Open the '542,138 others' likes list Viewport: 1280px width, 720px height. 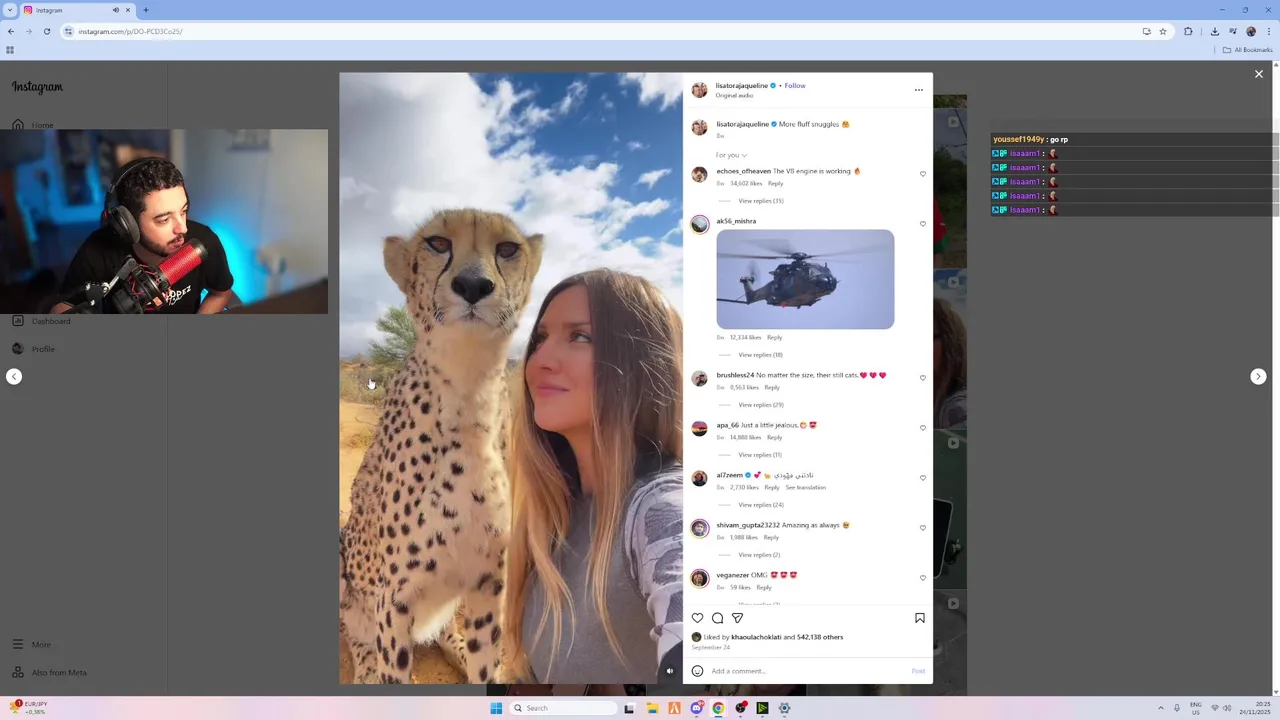[x=820, y=637]
